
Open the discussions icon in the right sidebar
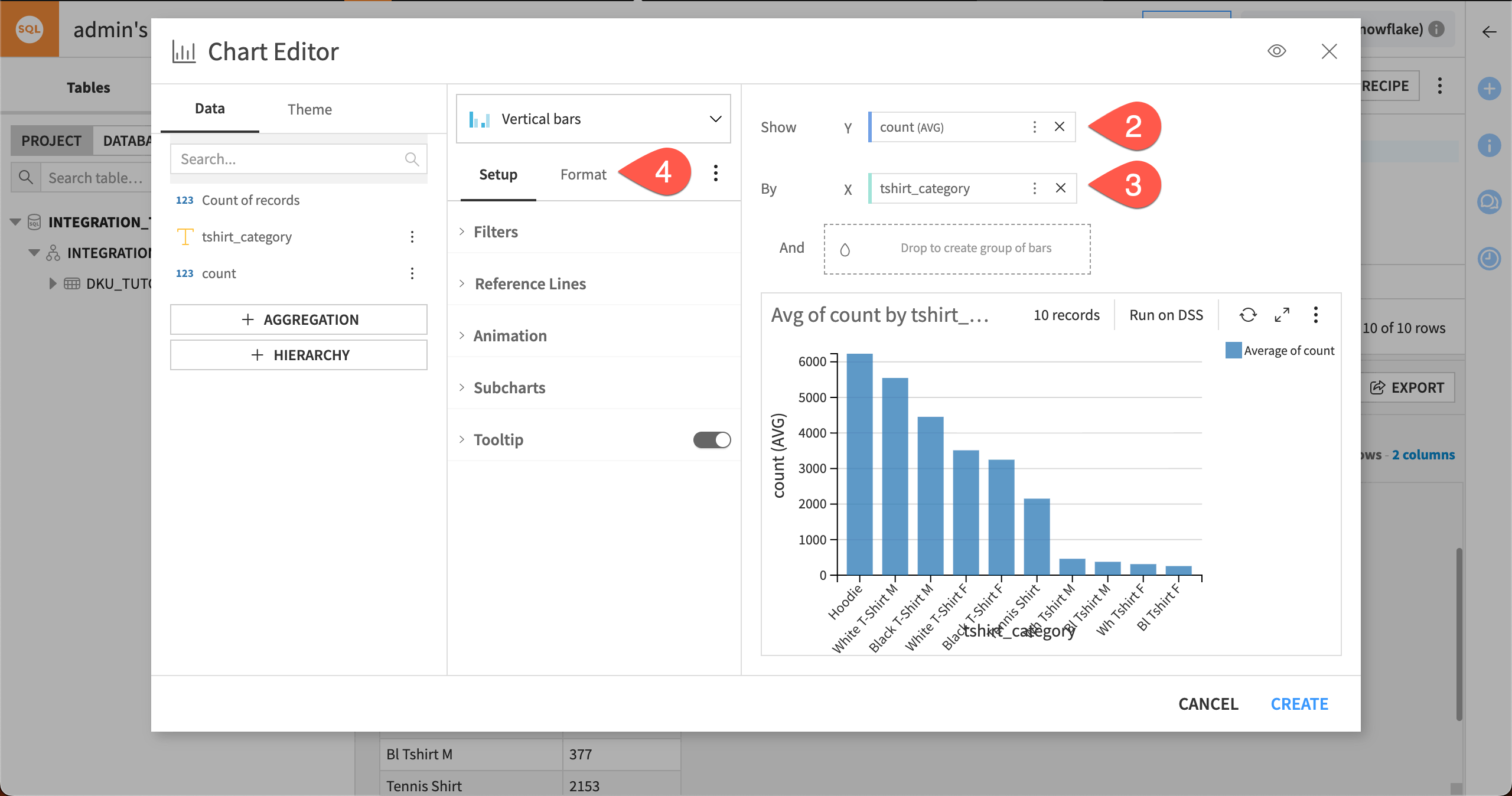(x=1490, y=202)
